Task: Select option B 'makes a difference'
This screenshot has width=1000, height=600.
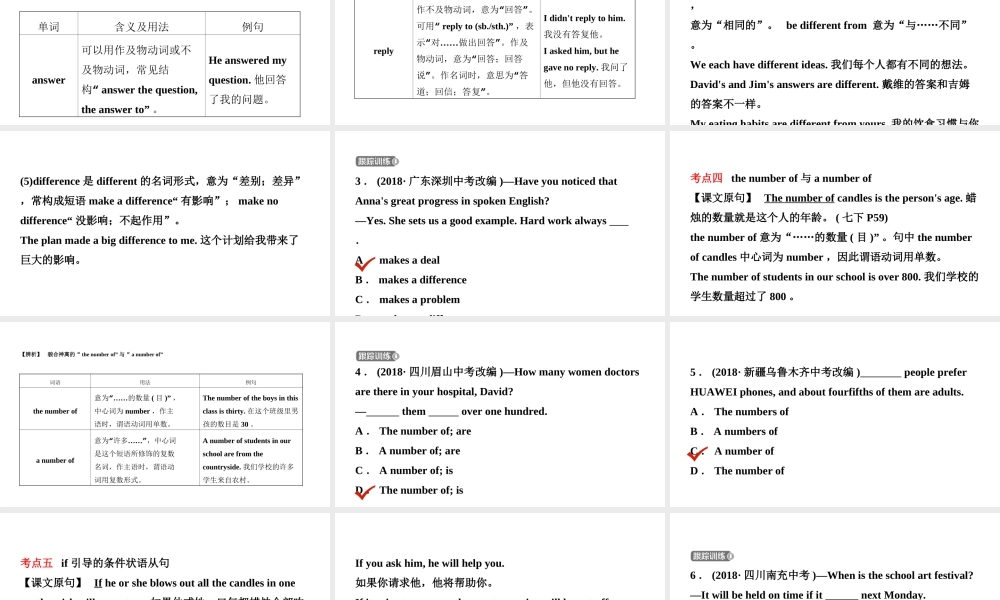Action: click(x=411, y=280)
